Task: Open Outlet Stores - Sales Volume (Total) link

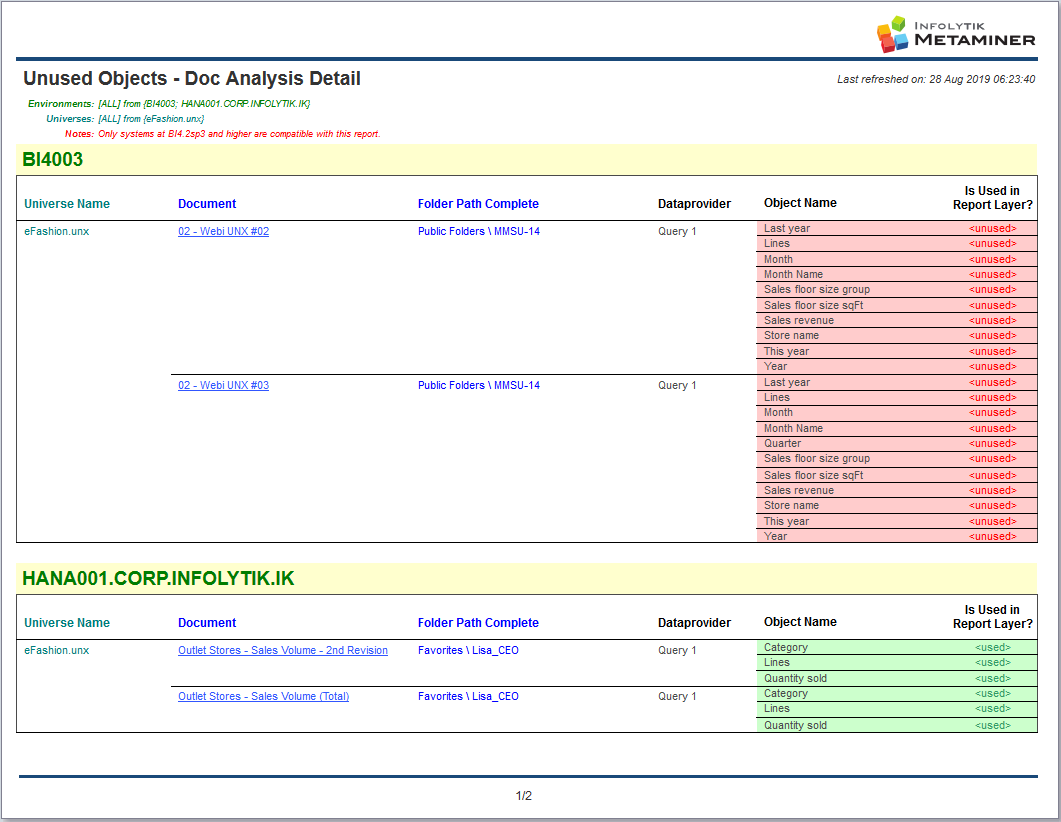Action: pos(263,696)
